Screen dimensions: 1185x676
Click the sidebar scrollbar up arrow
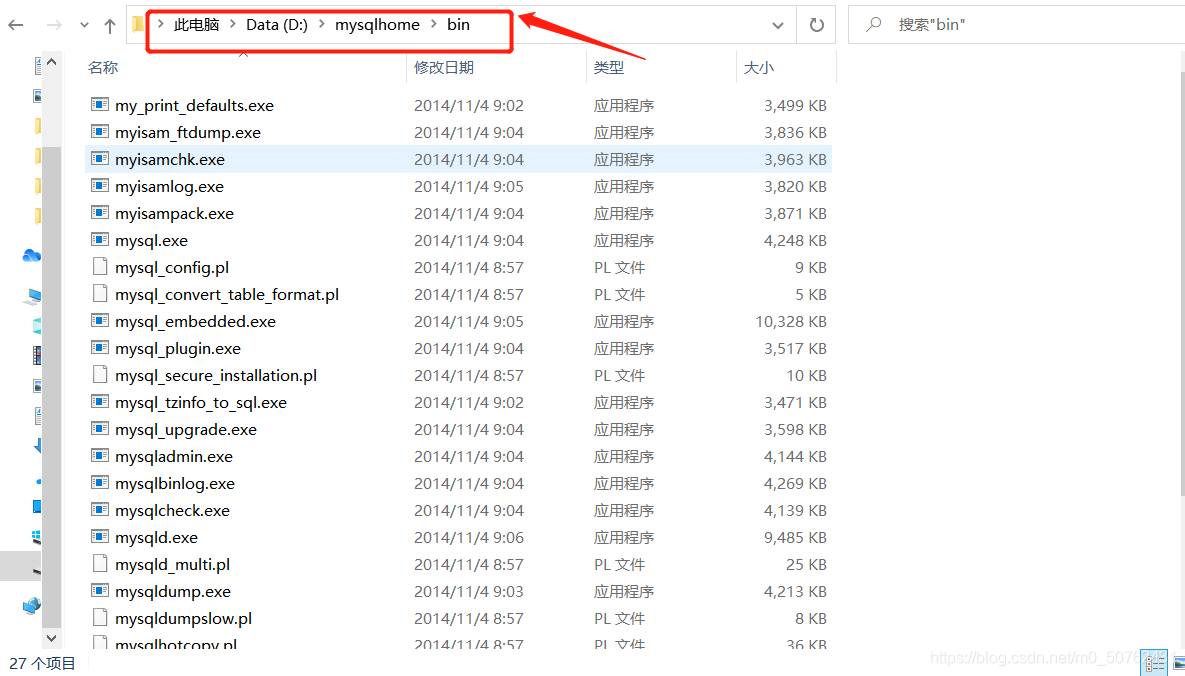(x=51, y=62)
